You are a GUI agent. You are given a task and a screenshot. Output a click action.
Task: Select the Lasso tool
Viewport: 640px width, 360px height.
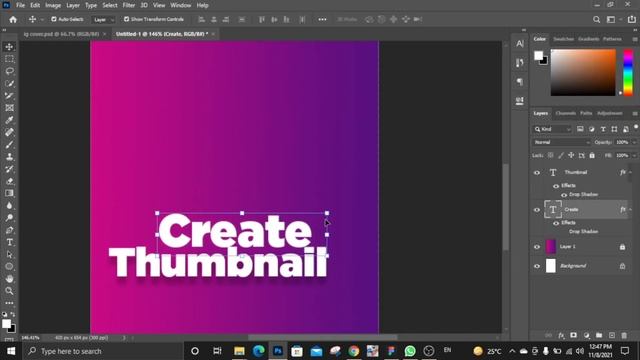9,71
